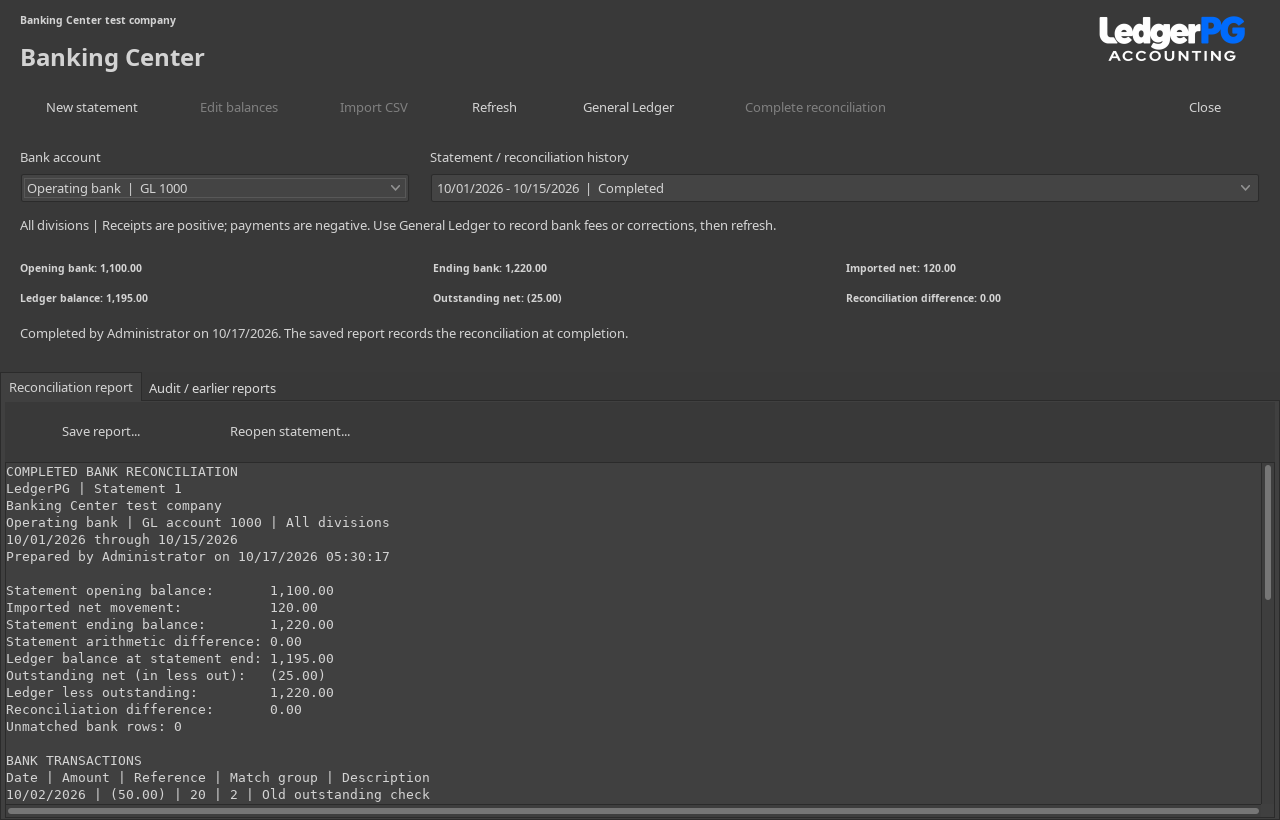Close the Banking Center window

1205,107
